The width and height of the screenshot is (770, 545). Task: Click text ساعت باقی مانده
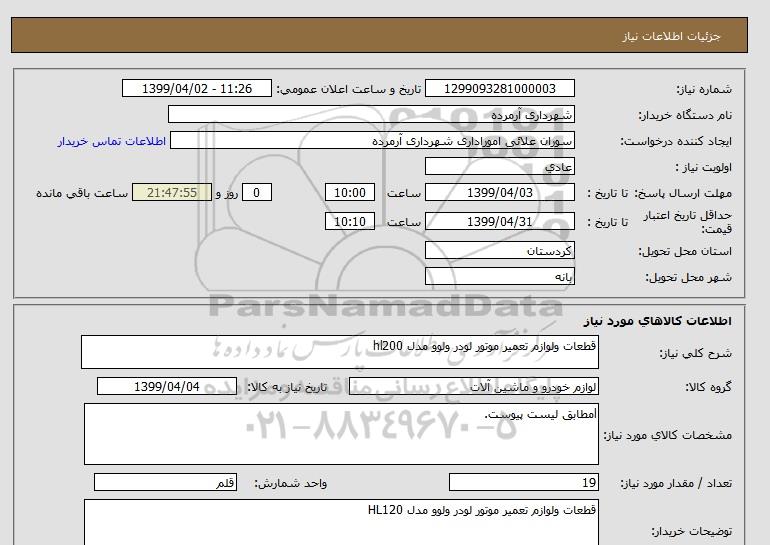point(82,193)
